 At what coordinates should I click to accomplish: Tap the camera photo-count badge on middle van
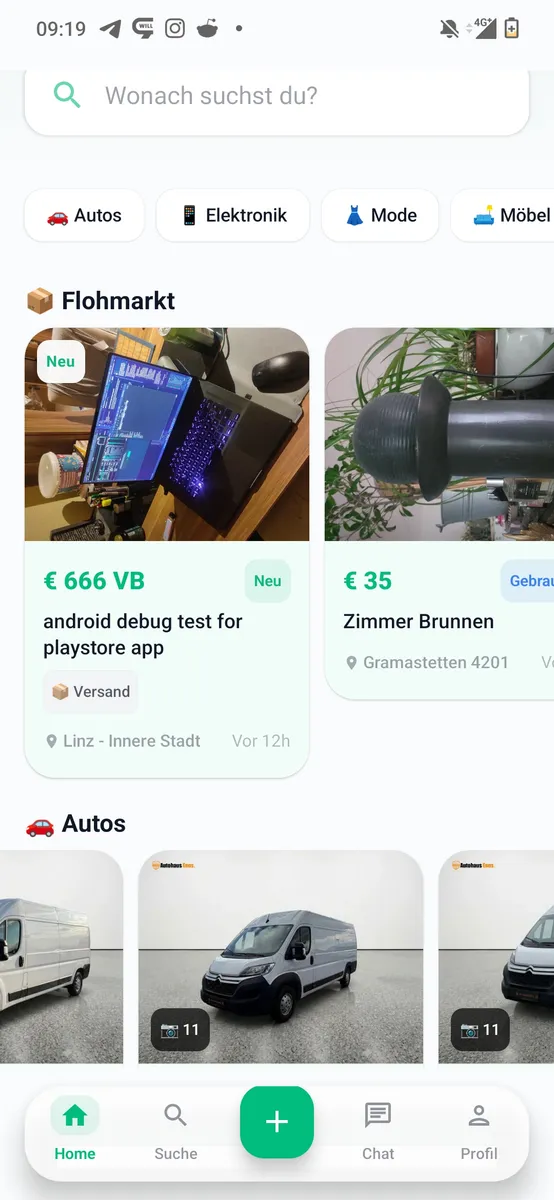click(180, 1029)
